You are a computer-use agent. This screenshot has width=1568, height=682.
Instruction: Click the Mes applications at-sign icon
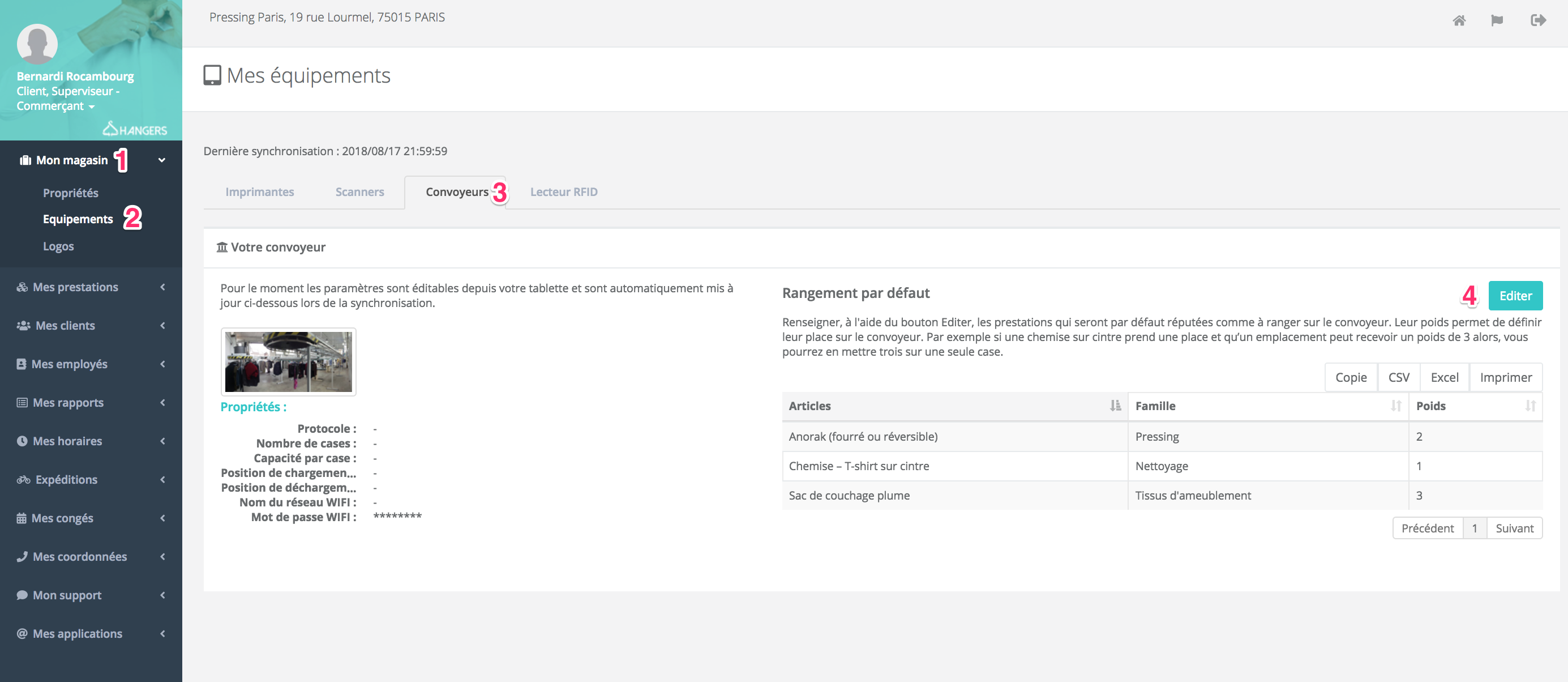coord(22,633)
